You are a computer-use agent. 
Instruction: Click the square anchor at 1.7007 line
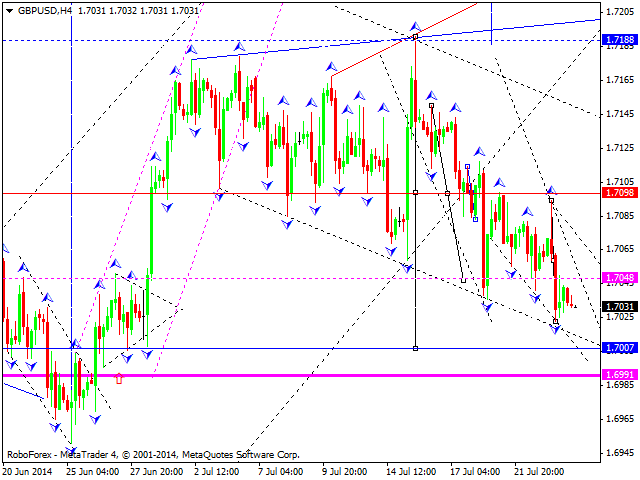click(x=415, y=347)
